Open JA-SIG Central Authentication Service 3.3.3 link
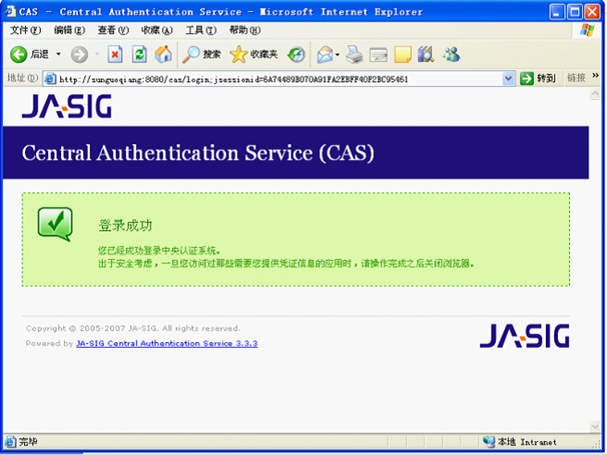The image size is (607, 455). [x=167, y=343]
